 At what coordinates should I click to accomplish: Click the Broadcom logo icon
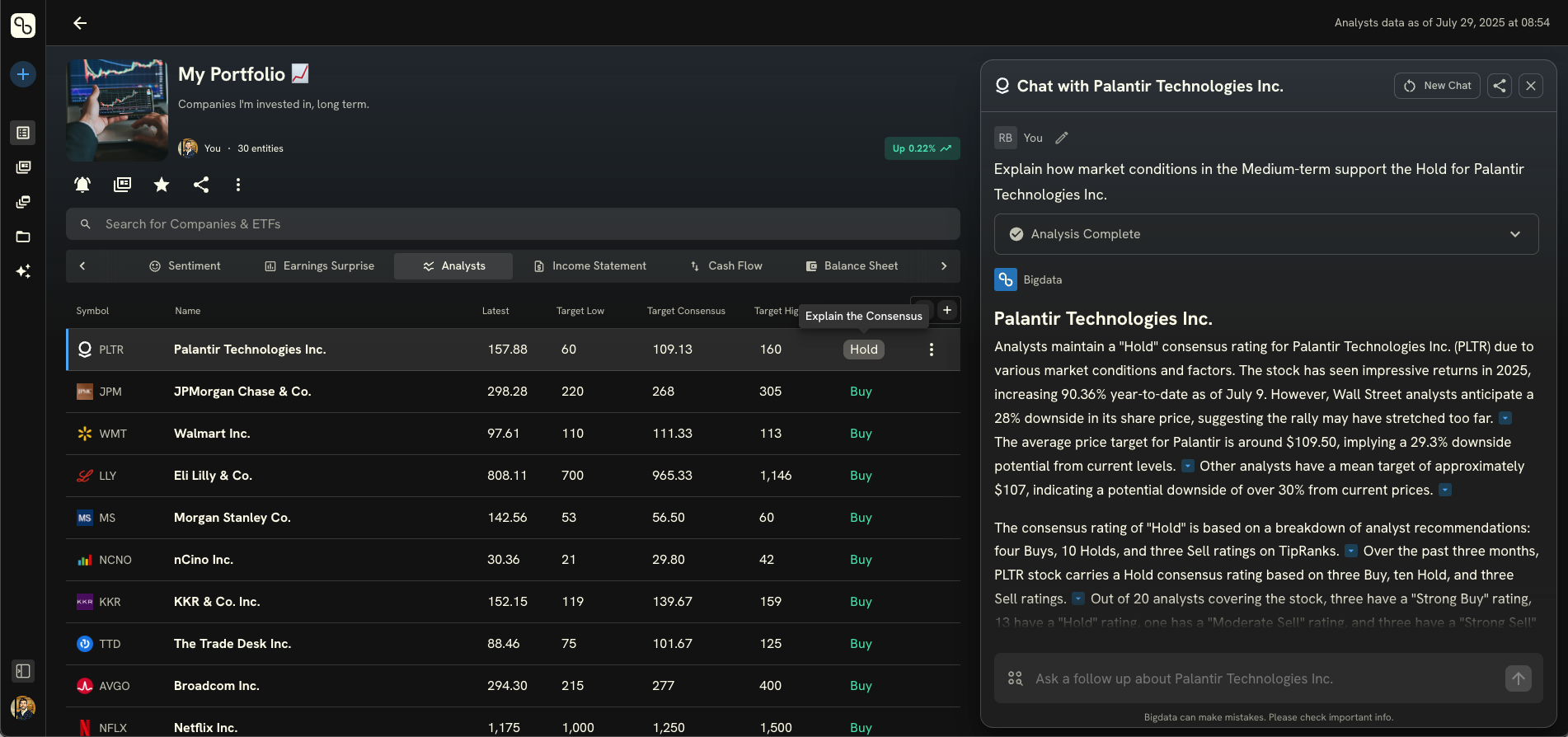point(85,686)
